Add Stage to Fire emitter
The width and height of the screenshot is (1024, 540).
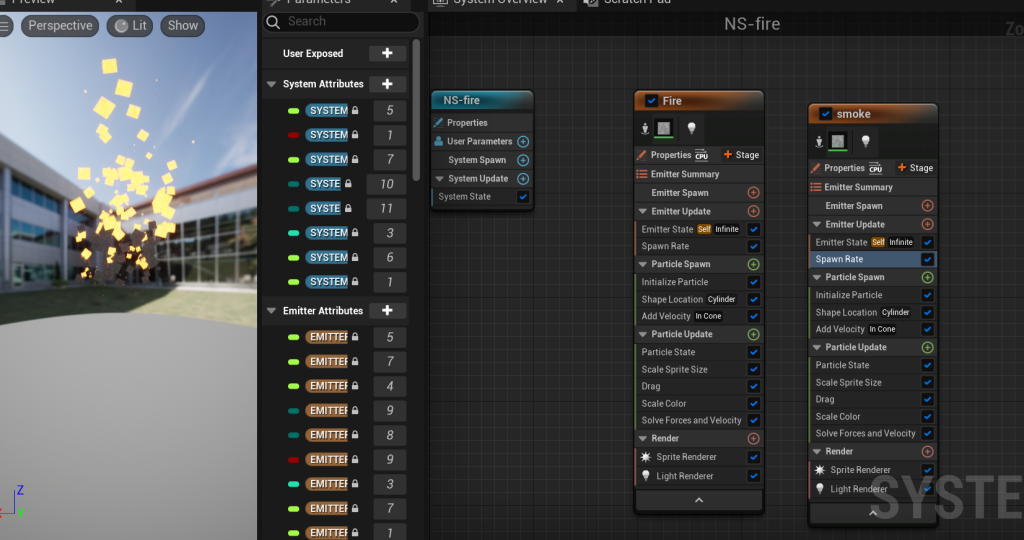(741, 155)
